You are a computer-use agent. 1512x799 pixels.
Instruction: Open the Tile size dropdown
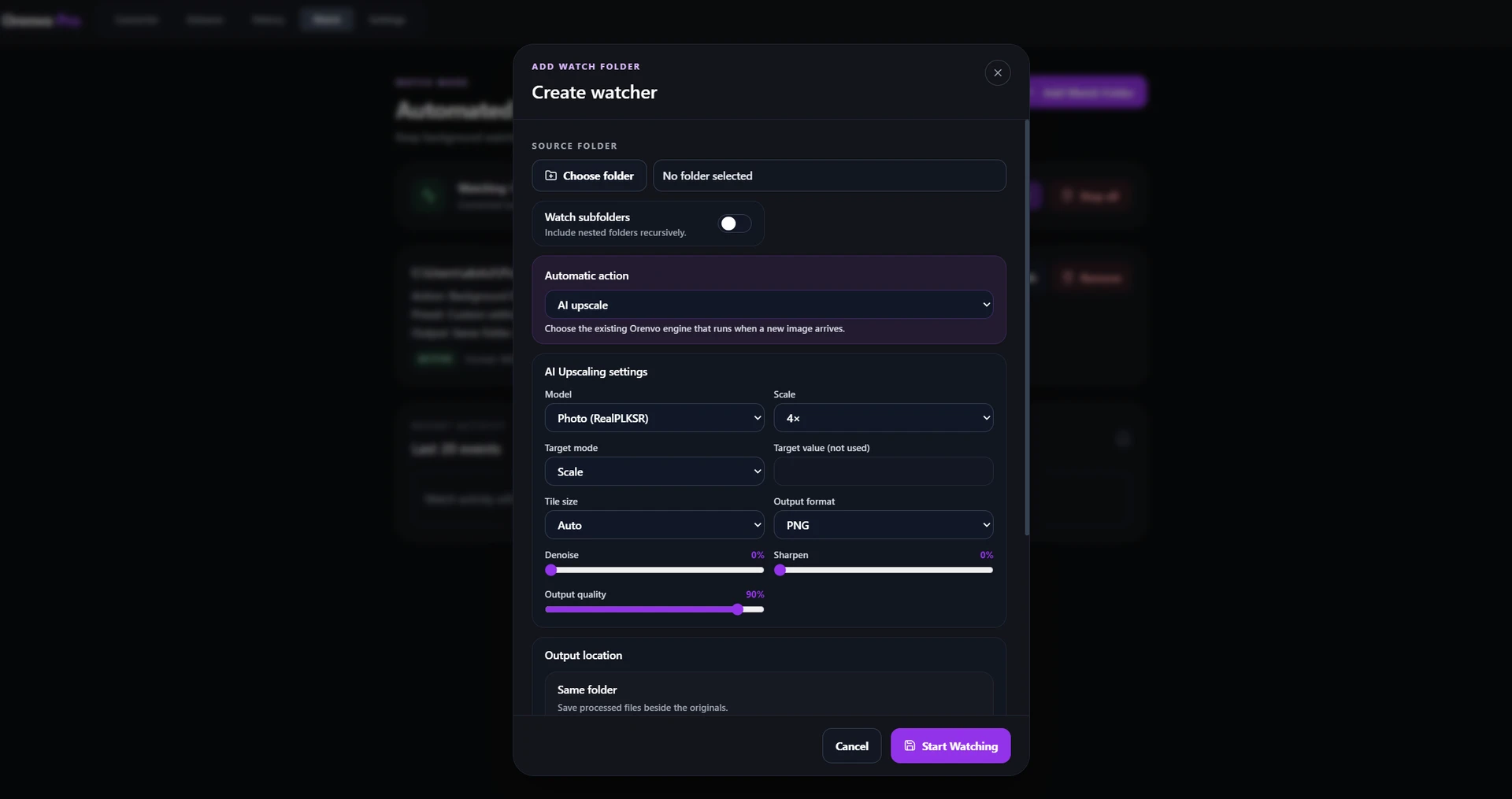pyautogui.click(x=654, y=525)
